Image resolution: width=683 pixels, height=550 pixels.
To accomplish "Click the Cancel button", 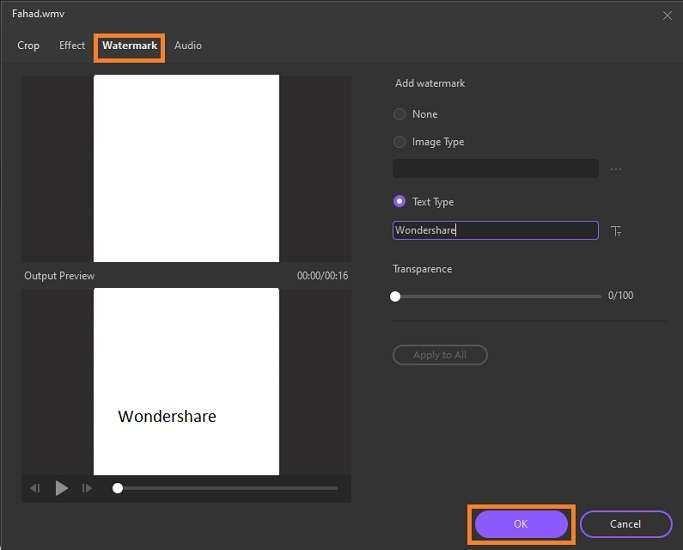I will coord(626,524).
